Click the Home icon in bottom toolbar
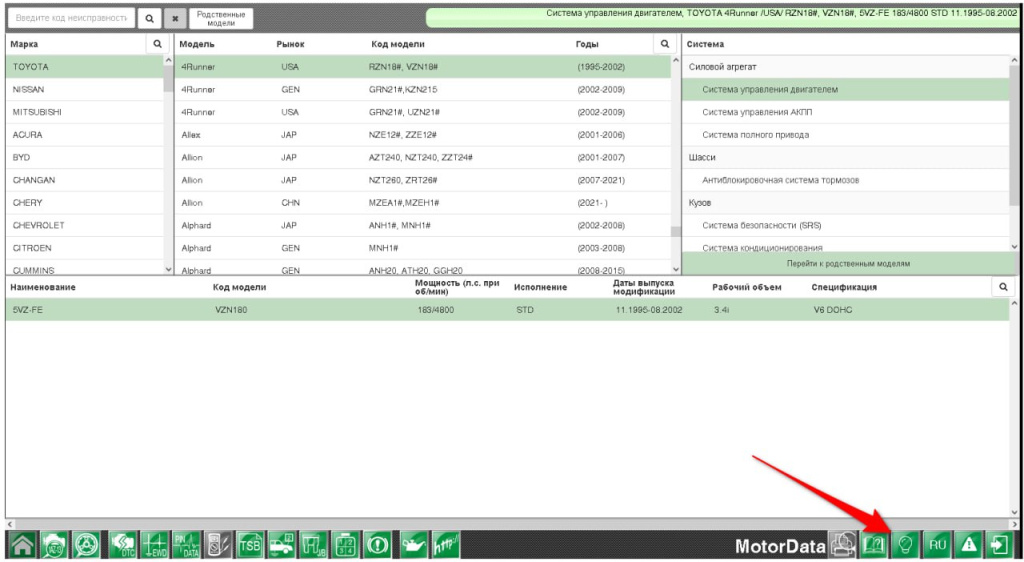Image resolution: width=1024 pixels, height=562 pixels. (x=21, y=546)
